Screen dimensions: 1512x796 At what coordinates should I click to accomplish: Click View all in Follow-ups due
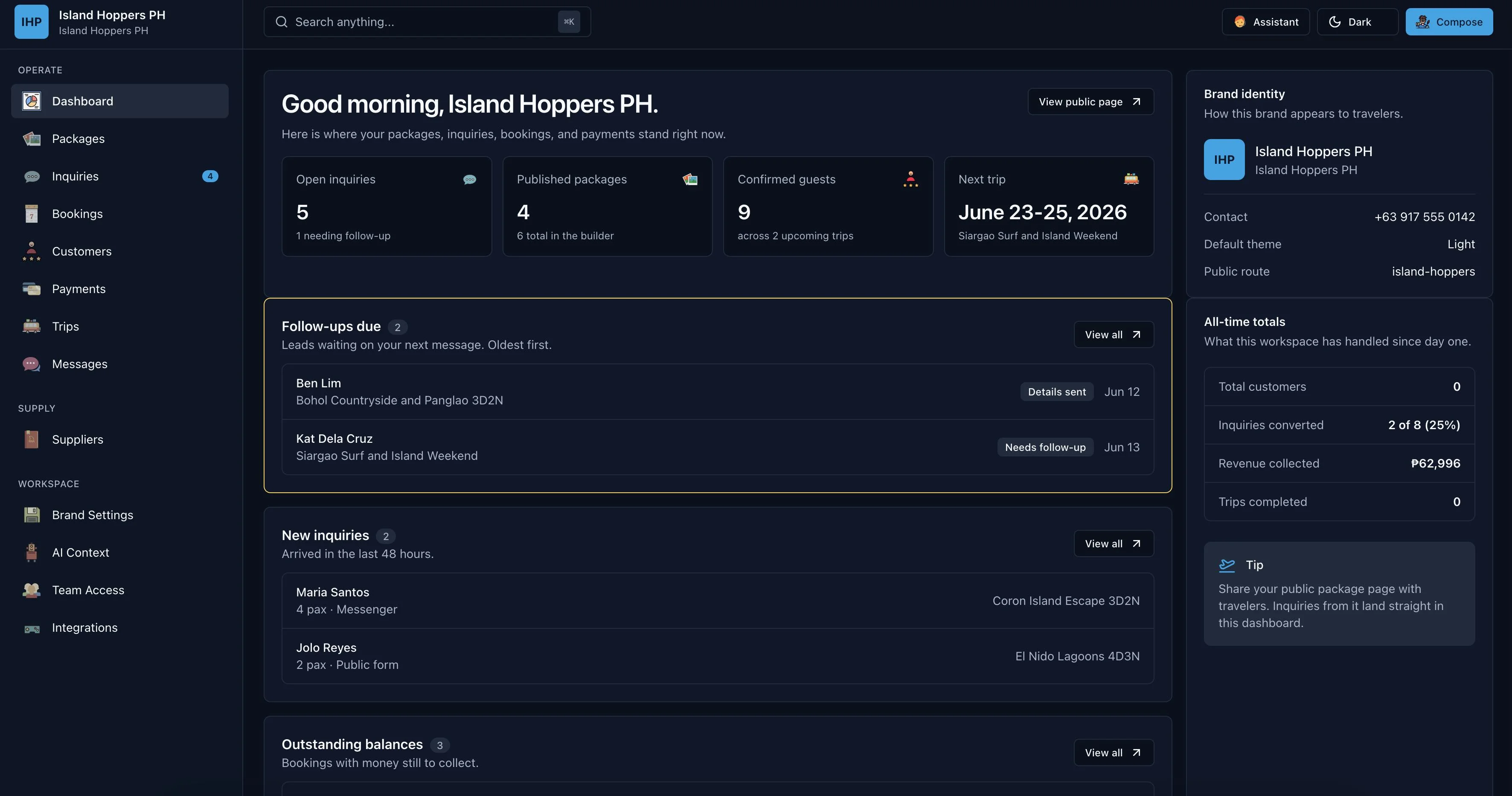pyautogui.click(x=1114, y=334)
